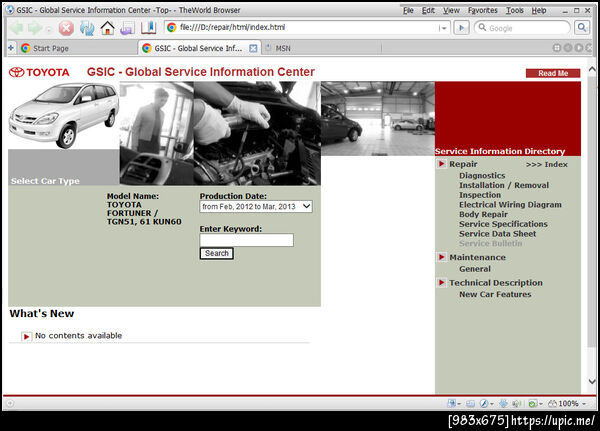This screenshot has height=431, width=600.
Task: Click the purple undo-closed-page icon
Action: tap(127, 29)
